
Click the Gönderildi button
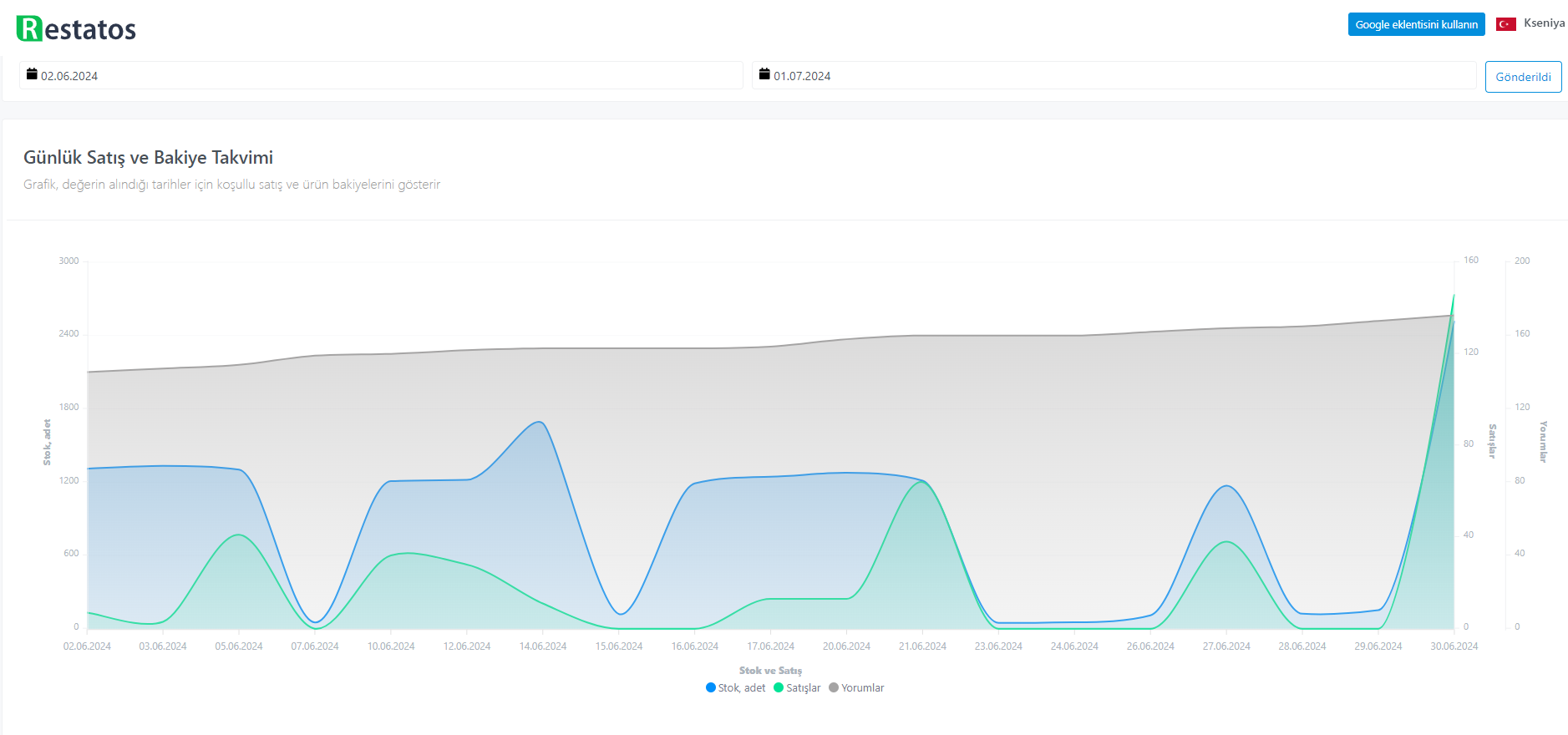(x=1523, y=77)
